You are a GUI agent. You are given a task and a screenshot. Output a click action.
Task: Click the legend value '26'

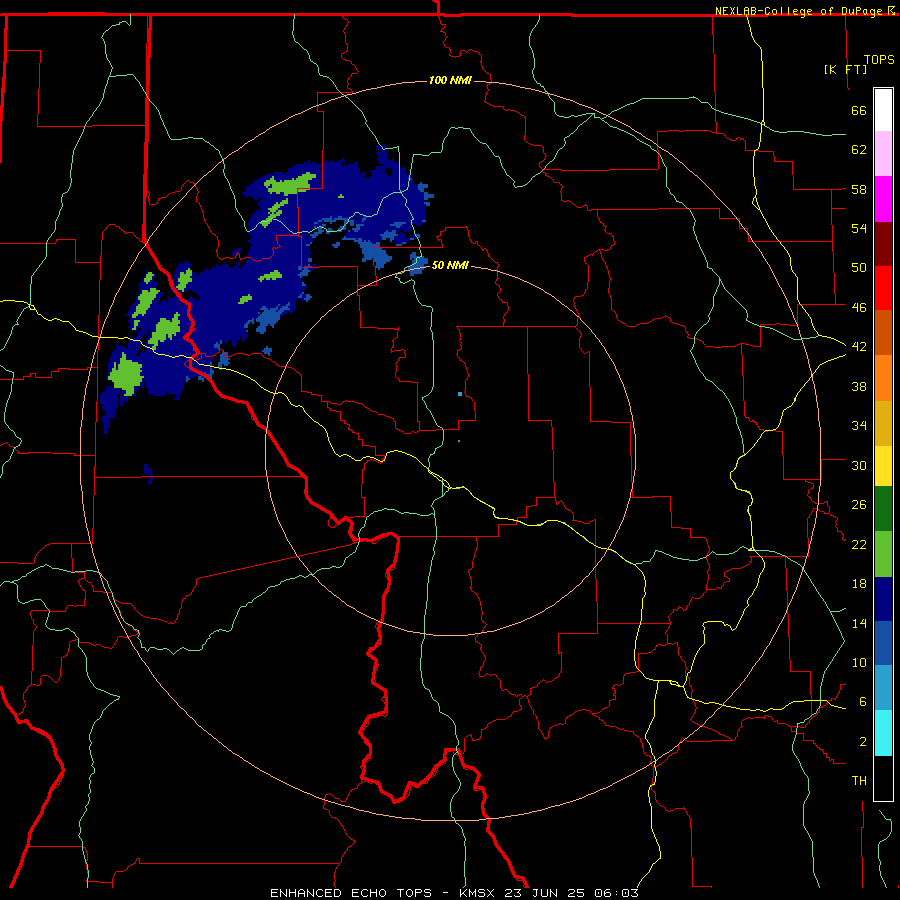[859, 505]
